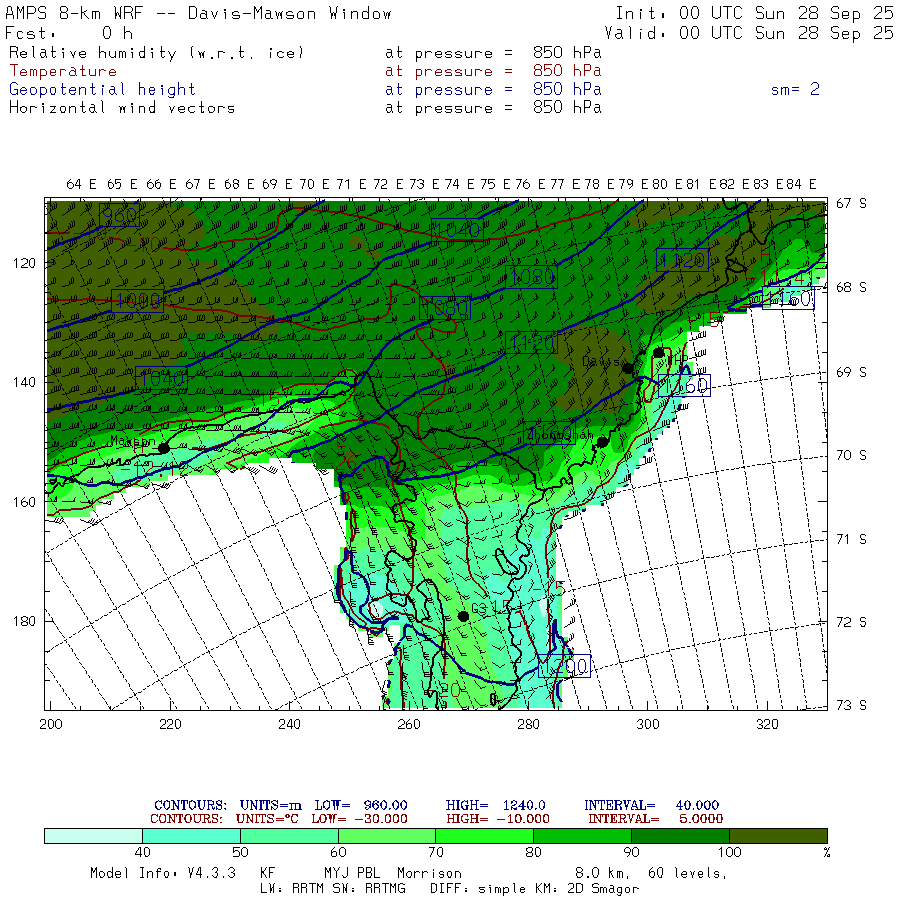This screenshot has width=900, height=900.
Task: Click the Relative humidity legend text
Action: 156,53
